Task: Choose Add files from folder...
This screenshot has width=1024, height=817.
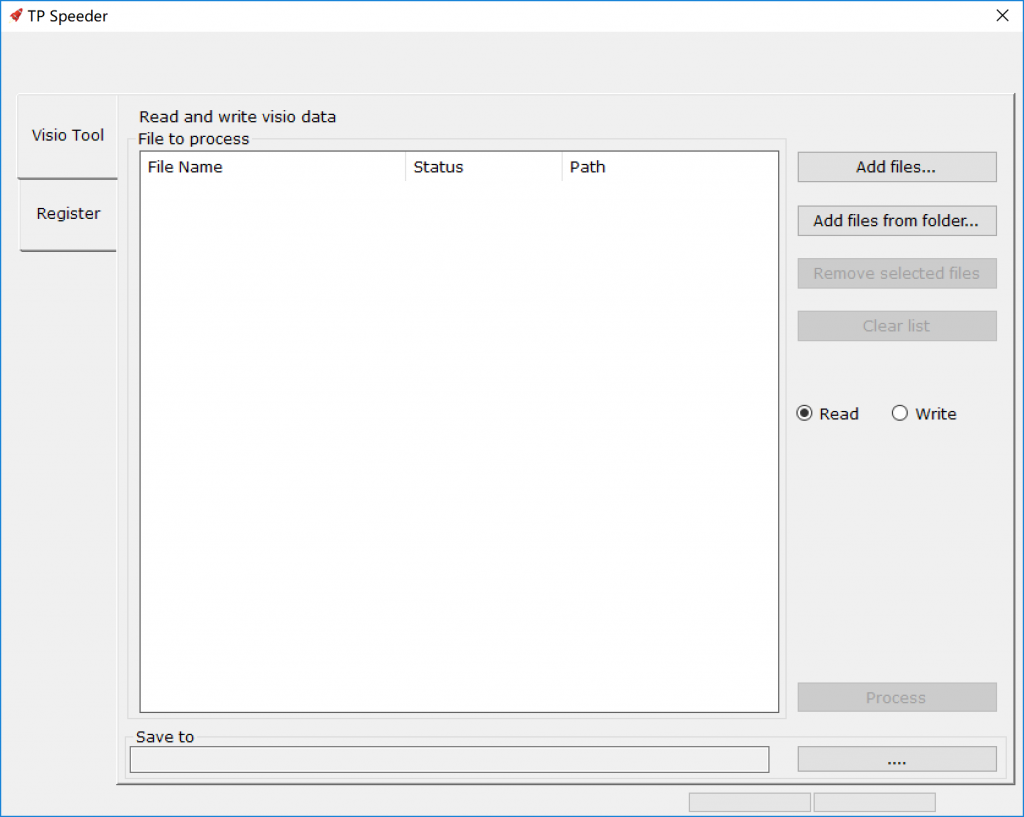Action: coord(896,221)
